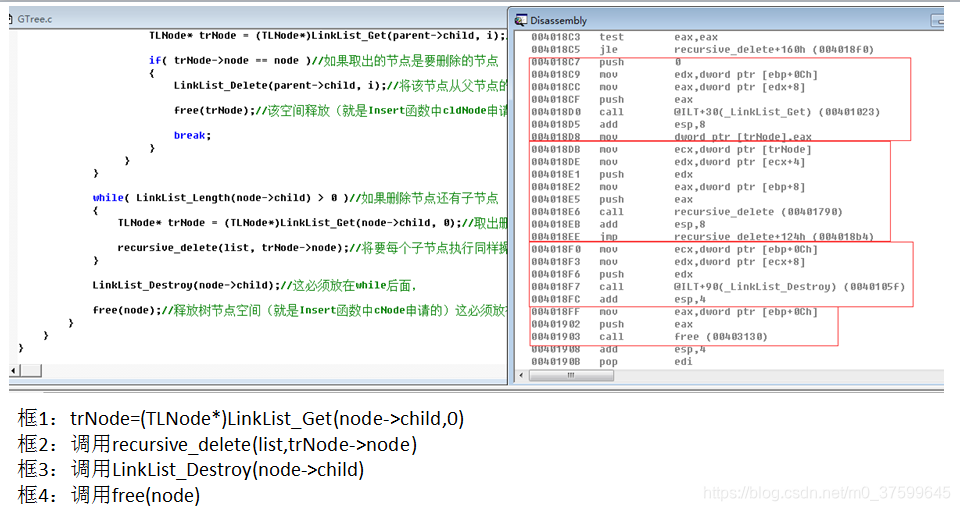Image resolution: width=960 pixels, height=511 pixels.
Task: Click the while LinkList_Length(node->child) line
Action: tap(295, 198)
